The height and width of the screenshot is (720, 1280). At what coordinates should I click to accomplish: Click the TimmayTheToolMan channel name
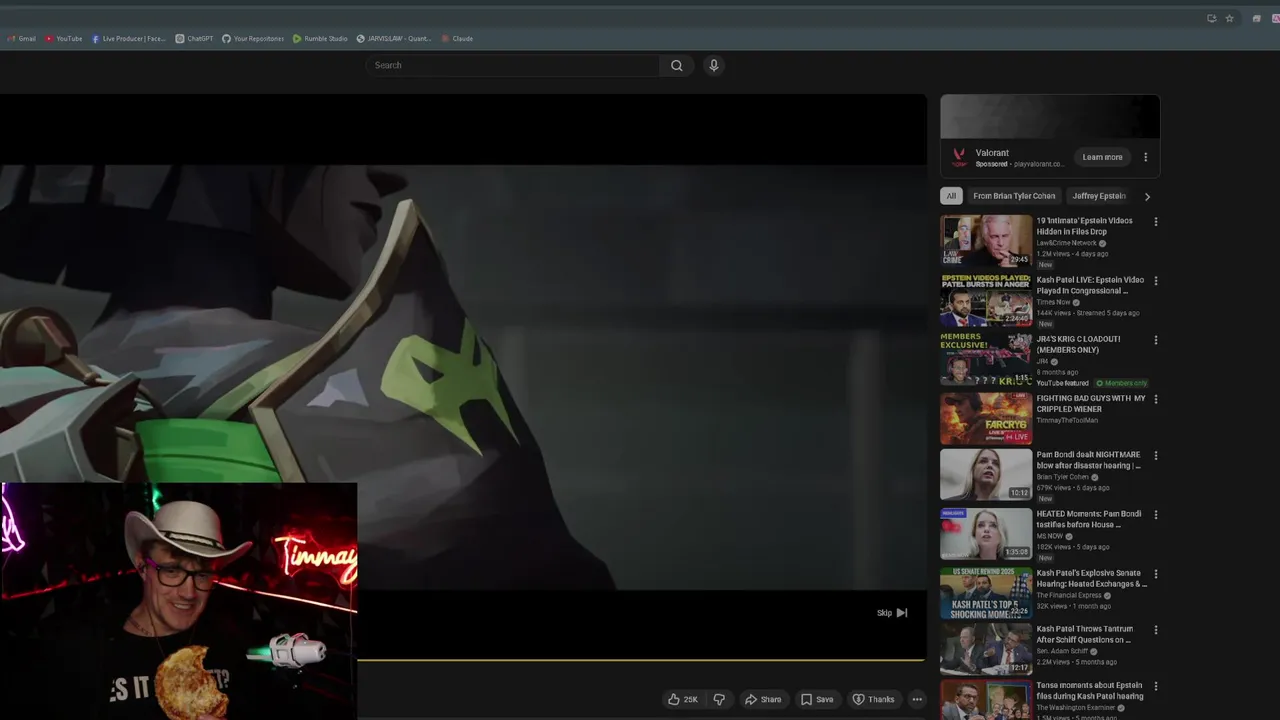point(1067,420)
